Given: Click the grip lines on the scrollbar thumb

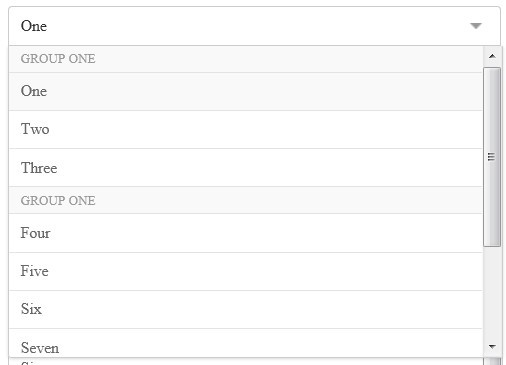Looking at the screenshot, I should 491,157.
